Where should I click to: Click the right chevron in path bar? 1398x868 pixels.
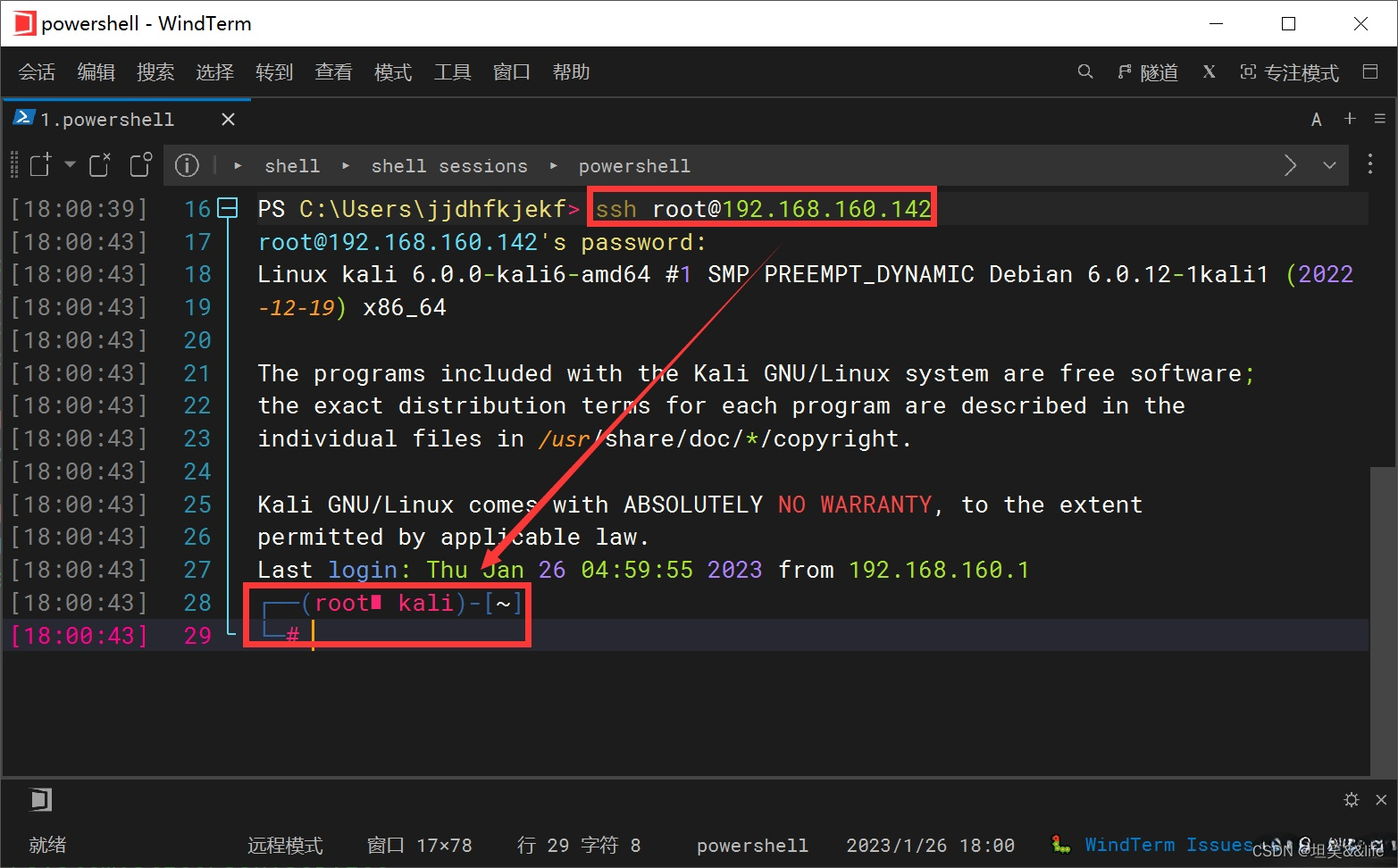(x=1290, y=165)
